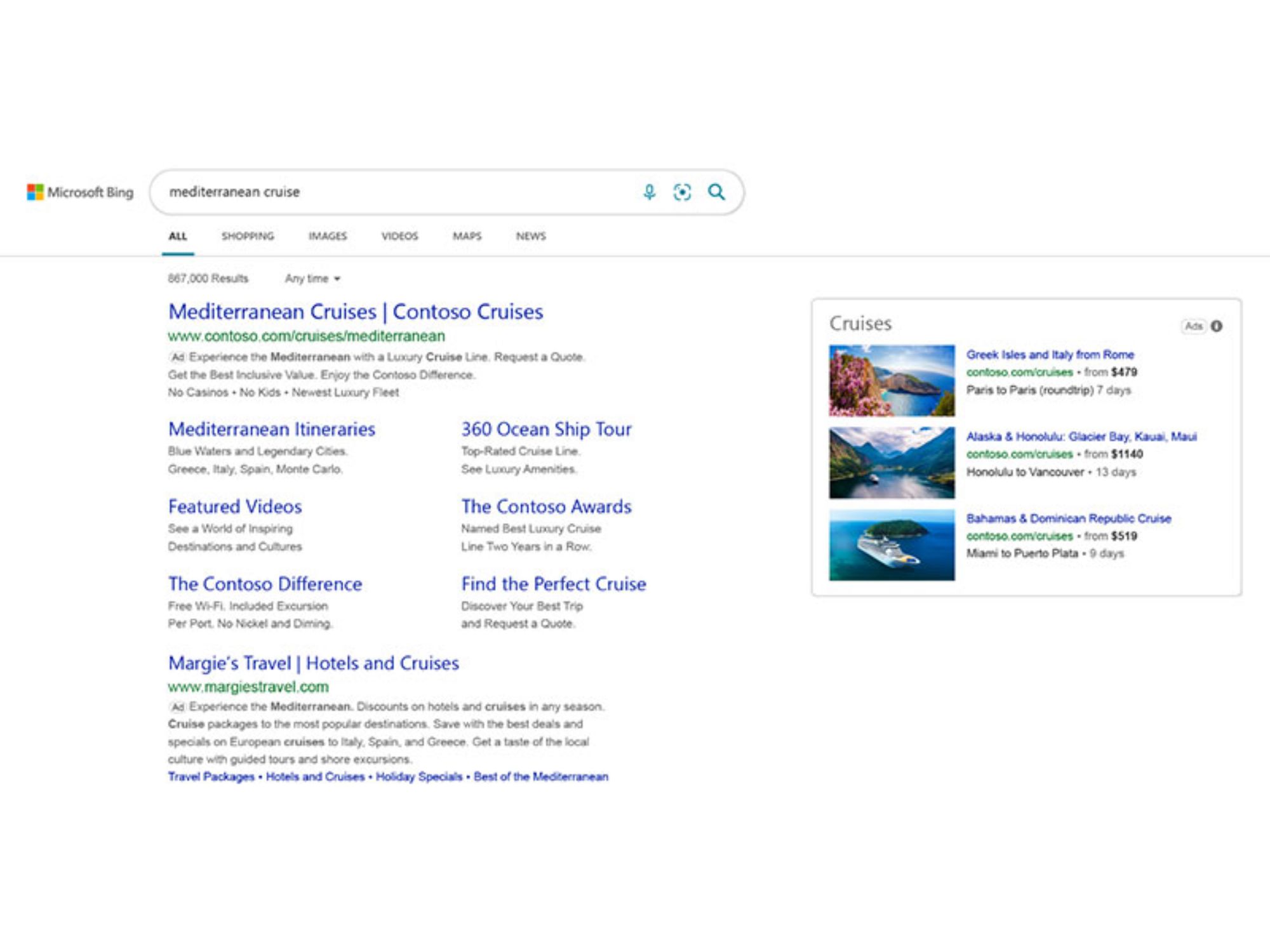Click Best of the Mediterranean link
Image resolution: width=1270 pixels, height=952 pixels.
pyautogui.click(x=541, y=777)
